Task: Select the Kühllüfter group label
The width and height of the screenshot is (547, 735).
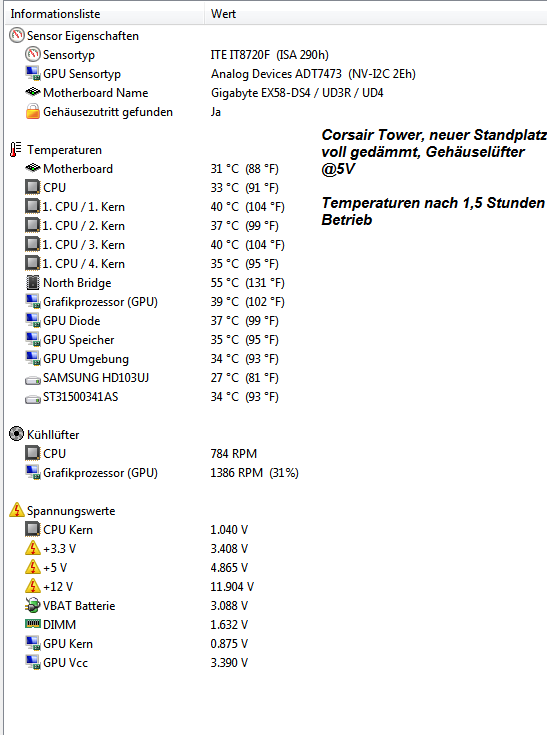Action: [x=53, y=435]
